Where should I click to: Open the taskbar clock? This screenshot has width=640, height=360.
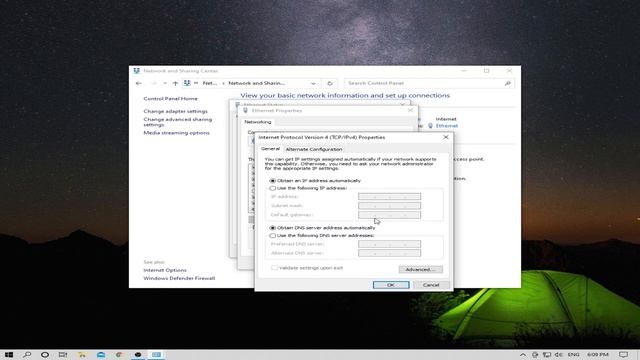pos(598,354)
